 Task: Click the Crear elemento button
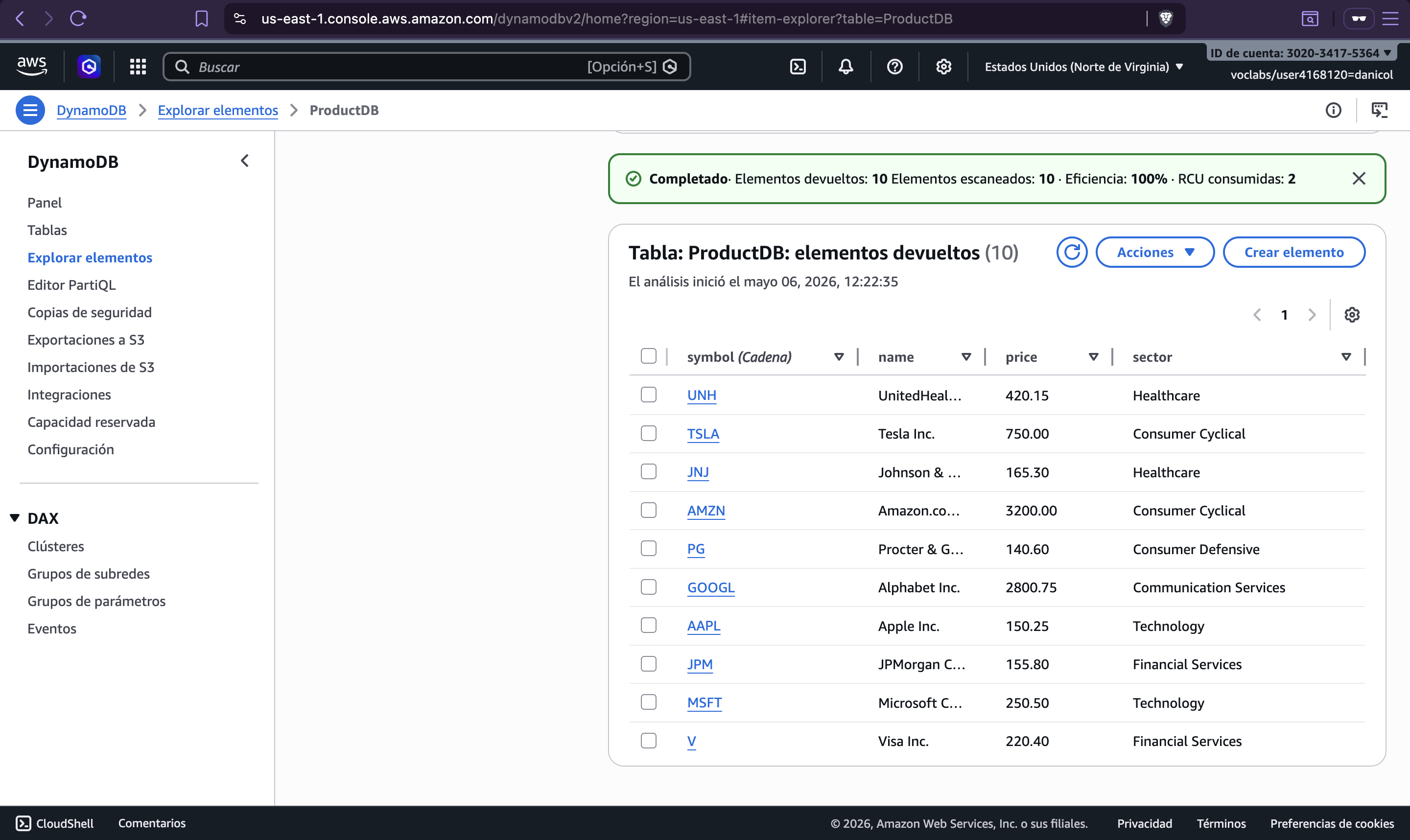pos(1294,253)
